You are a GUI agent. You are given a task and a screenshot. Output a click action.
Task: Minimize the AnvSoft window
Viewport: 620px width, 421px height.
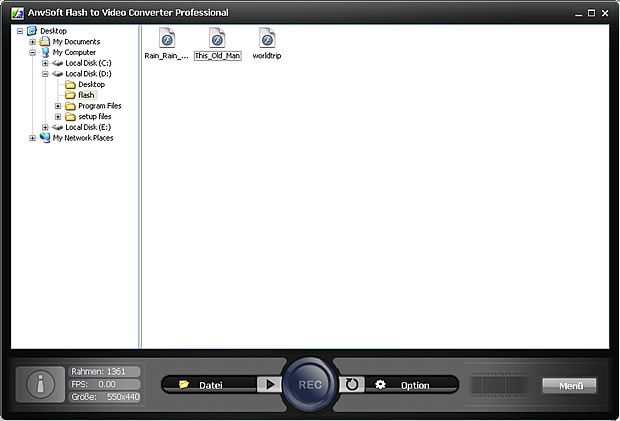click(x=578, y=13)
